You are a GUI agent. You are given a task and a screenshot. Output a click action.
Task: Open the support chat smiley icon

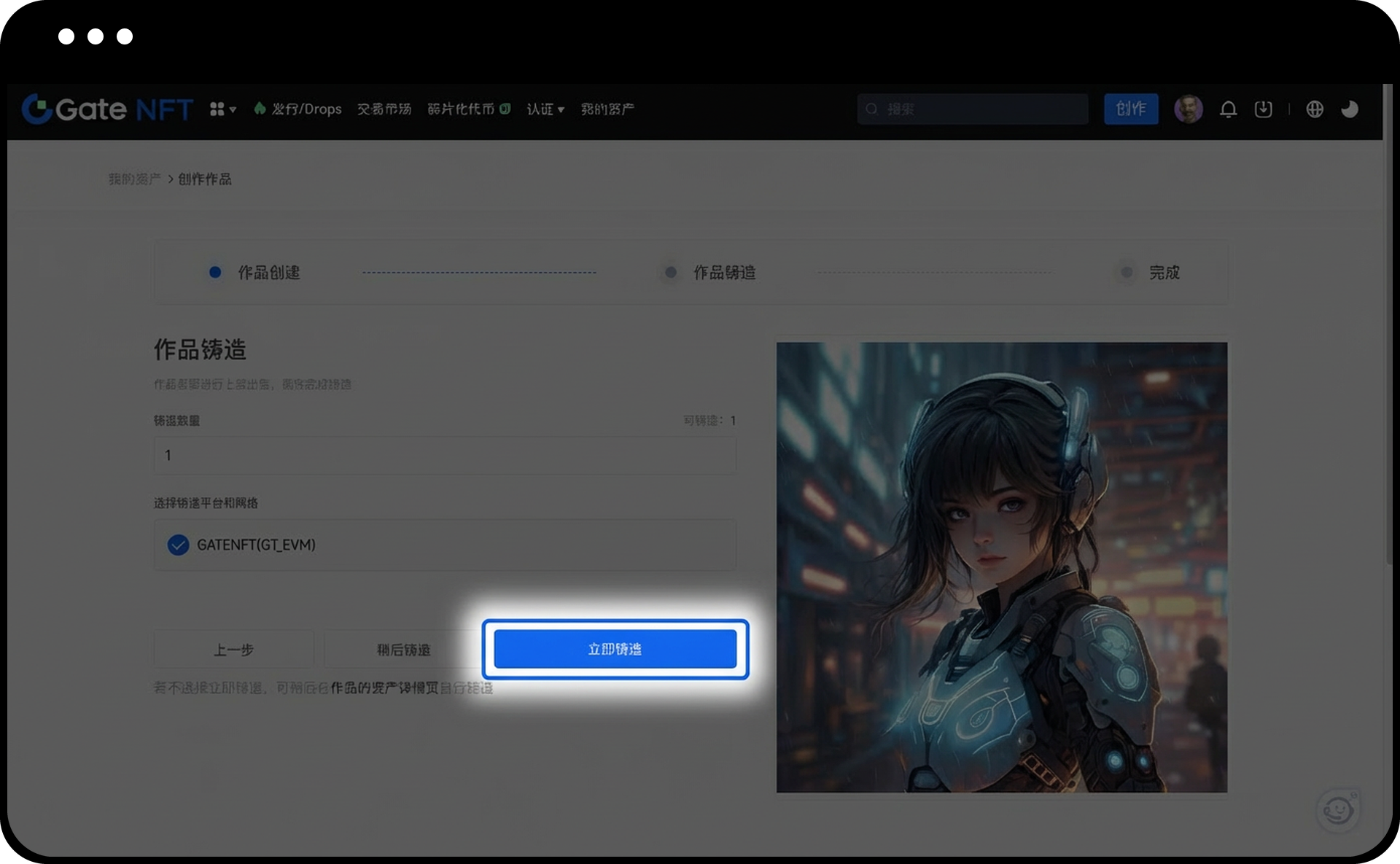coord(1338,809)
